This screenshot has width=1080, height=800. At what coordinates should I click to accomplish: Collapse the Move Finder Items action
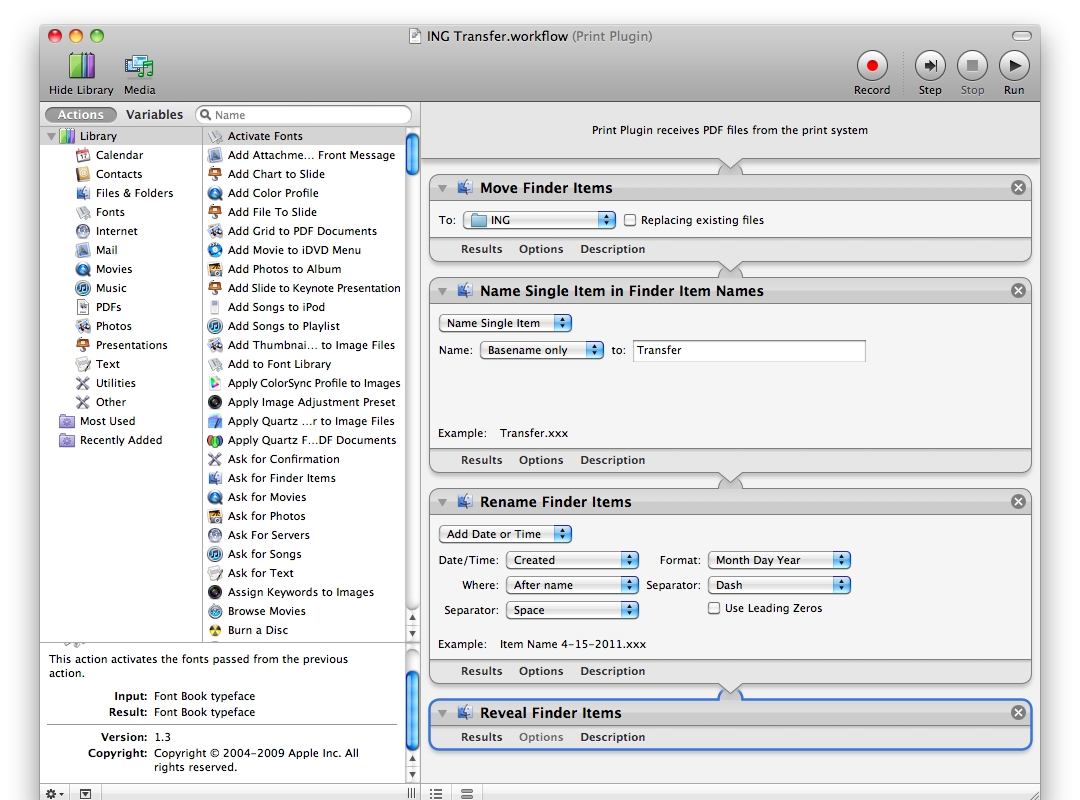(443, 188)
